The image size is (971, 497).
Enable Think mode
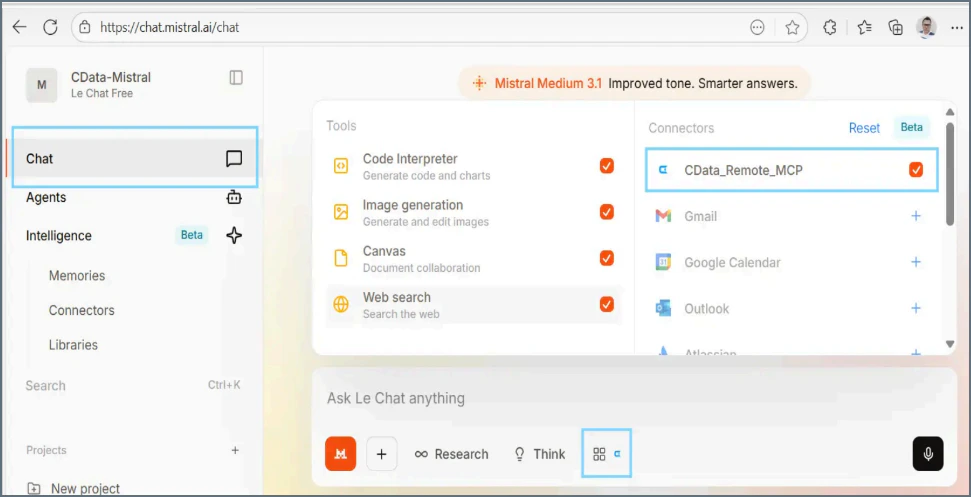539,454
